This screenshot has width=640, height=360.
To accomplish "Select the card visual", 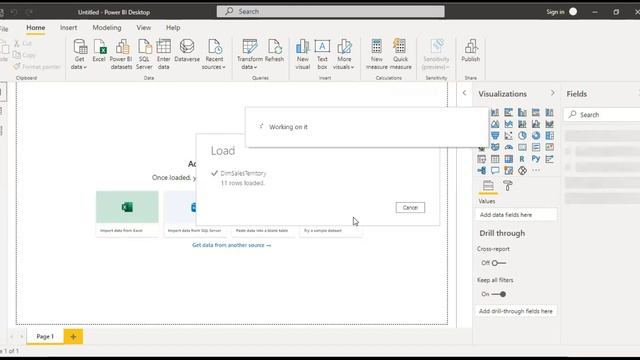I will tap(522, 147).
